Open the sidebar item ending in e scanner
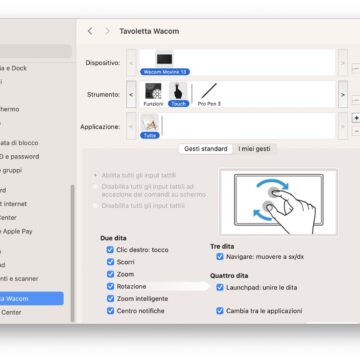360x360 pixels. pos(19,278)
